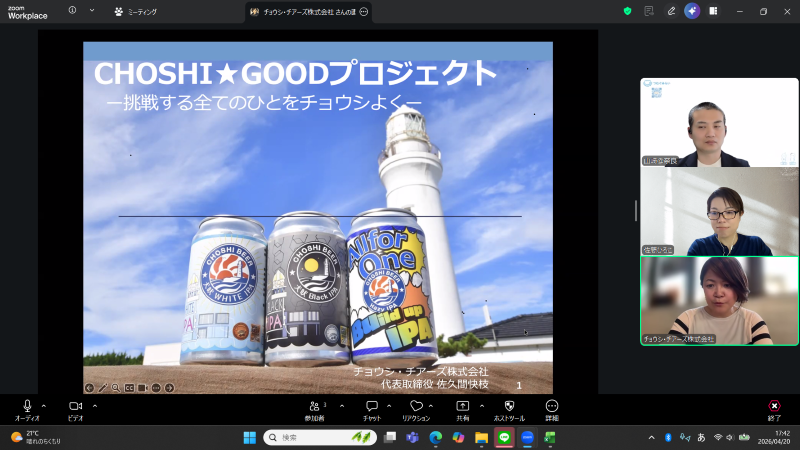Open the 詳細 more options menu
The width and height of the screenshot is (800, 450).
pos(552,409)
